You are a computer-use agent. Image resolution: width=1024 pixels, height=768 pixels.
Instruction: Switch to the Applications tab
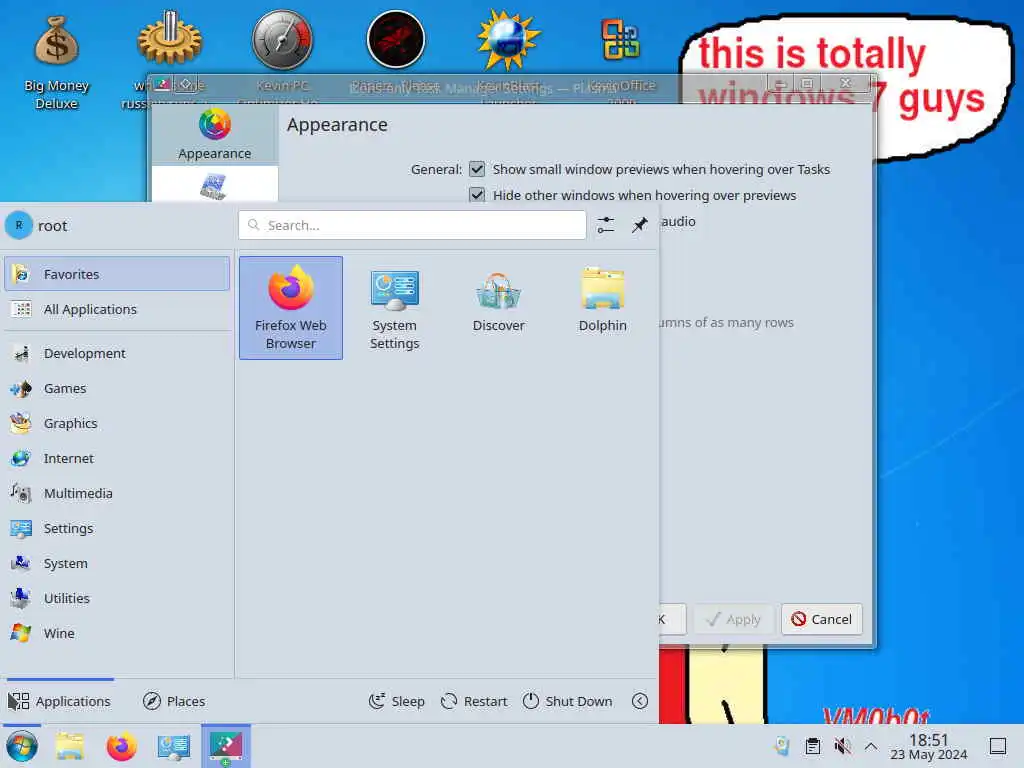pyautogui.click(x=60, y=701)
